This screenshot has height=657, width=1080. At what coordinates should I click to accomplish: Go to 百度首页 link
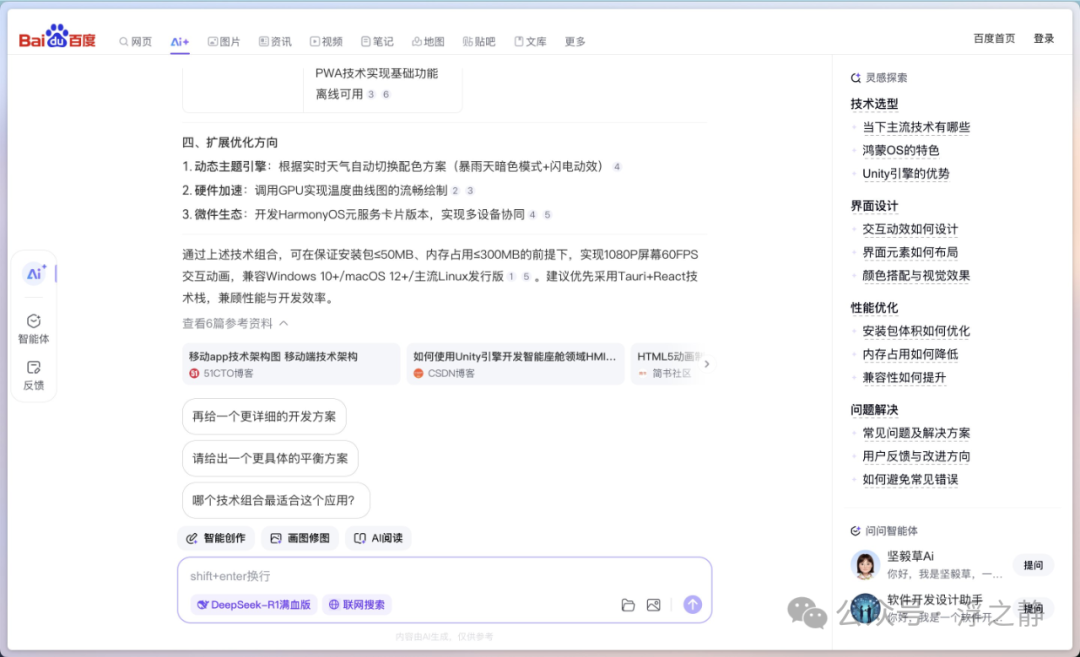(994, 39)
